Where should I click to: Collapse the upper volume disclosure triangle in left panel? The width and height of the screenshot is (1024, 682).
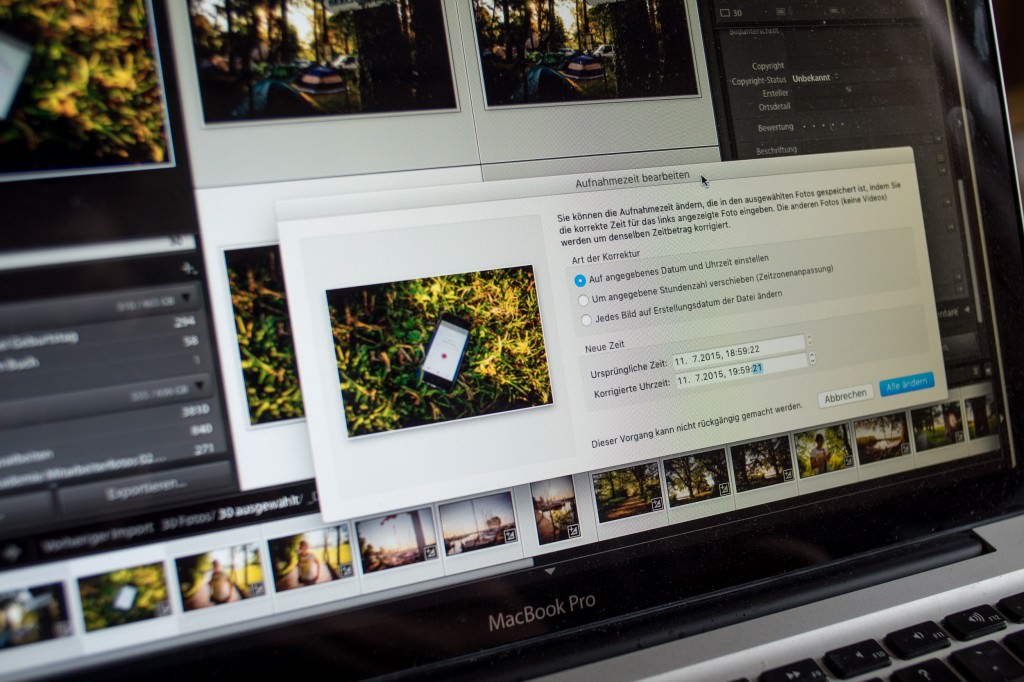tap(186, 297)
